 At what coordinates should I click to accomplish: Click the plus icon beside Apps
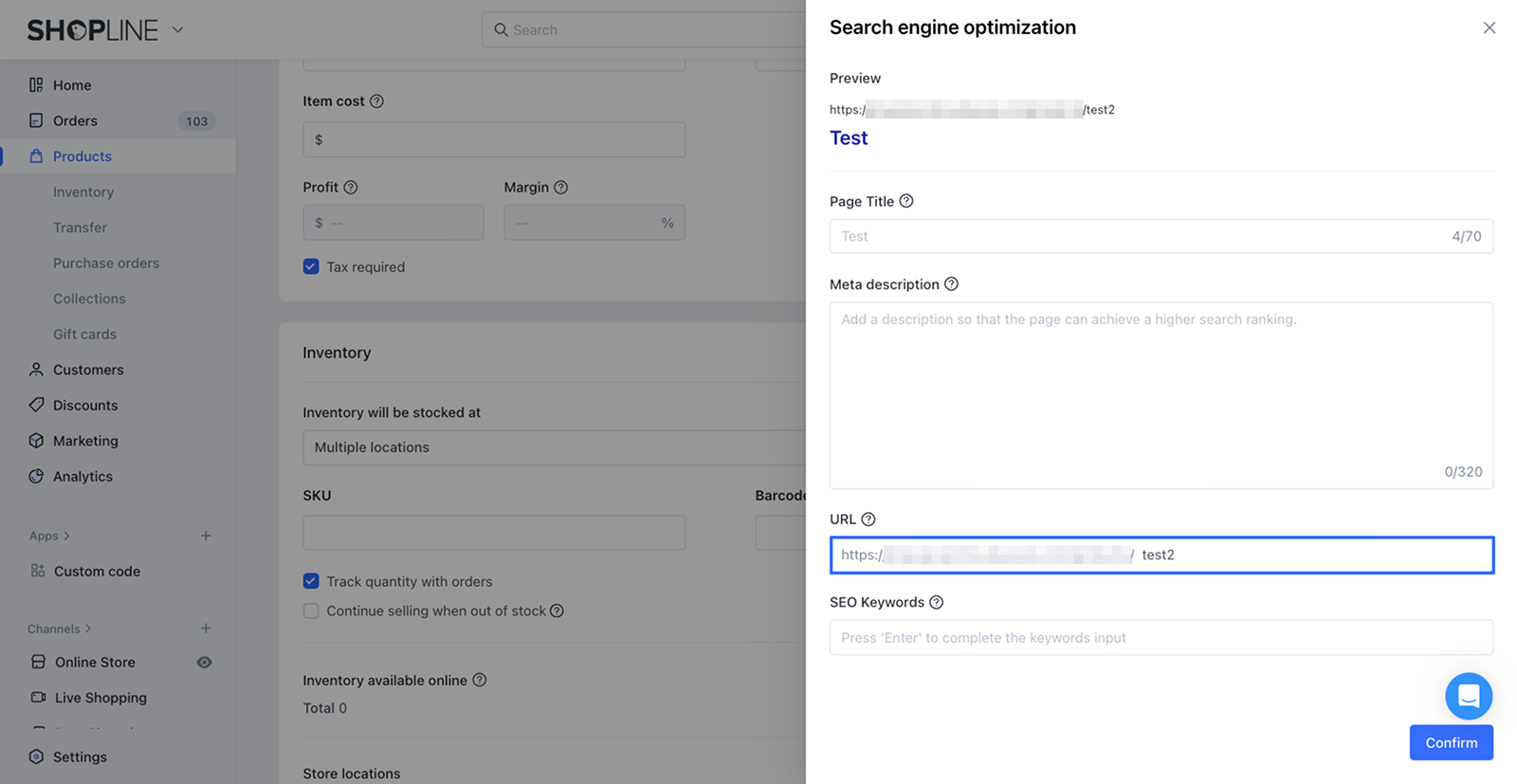206,536
